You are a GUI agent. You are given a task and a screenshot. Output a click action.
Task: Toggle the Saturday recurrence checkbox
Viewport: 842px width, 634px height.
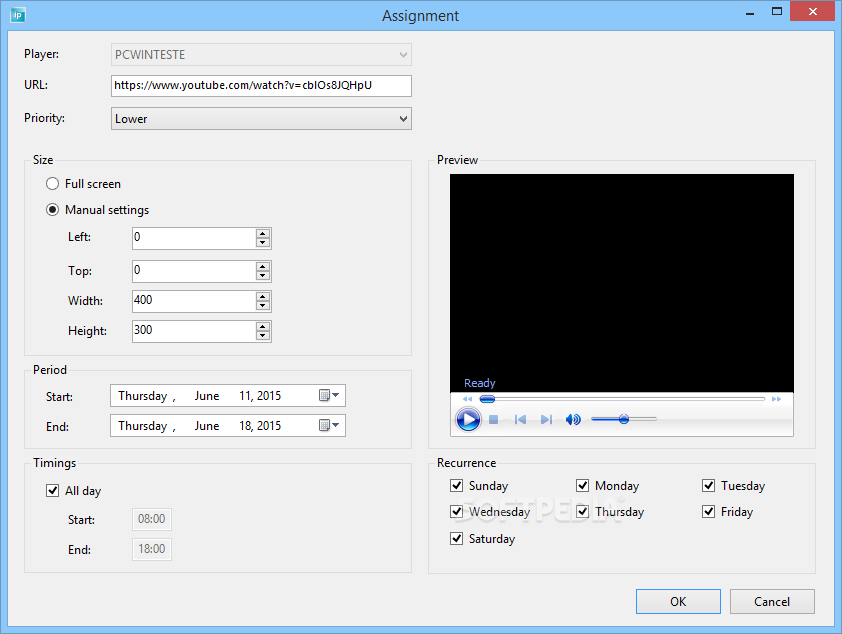456,538
